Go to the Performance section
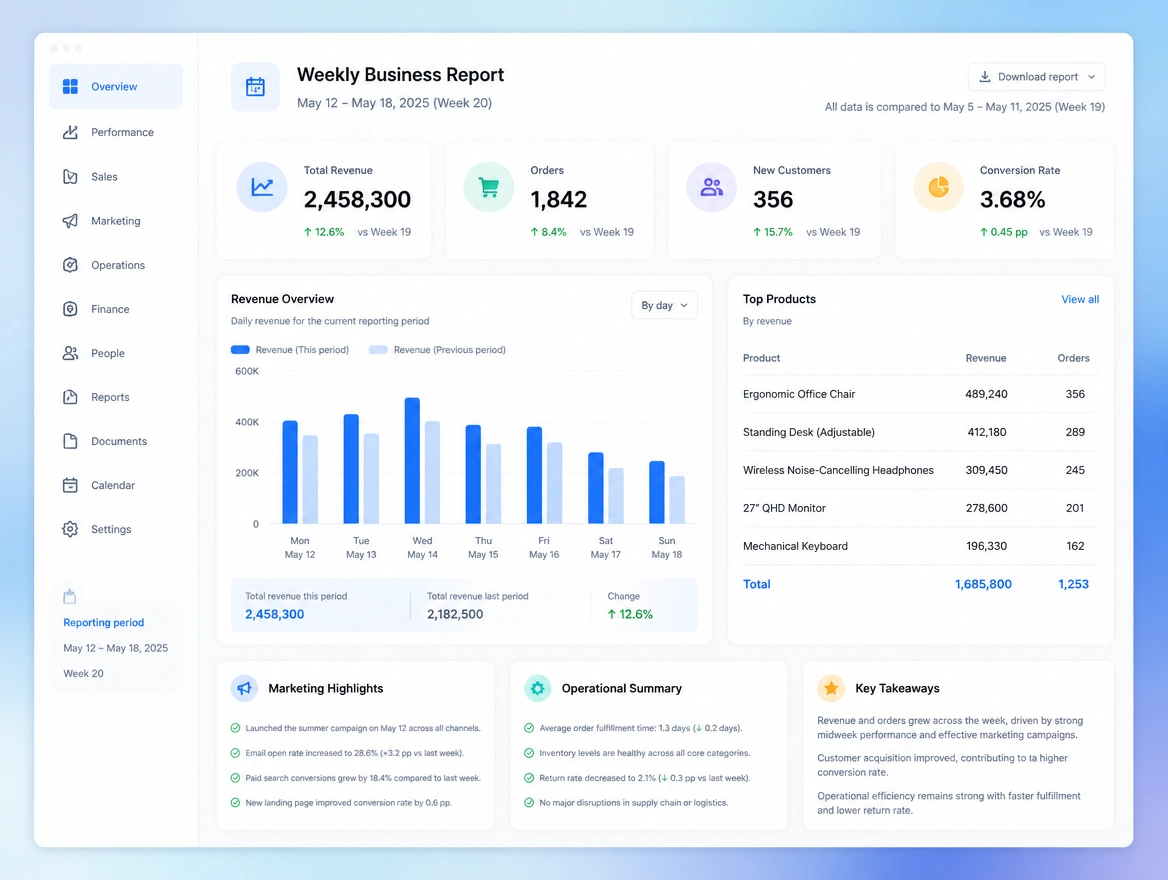The image size is (1168, 880). [116, 132]
